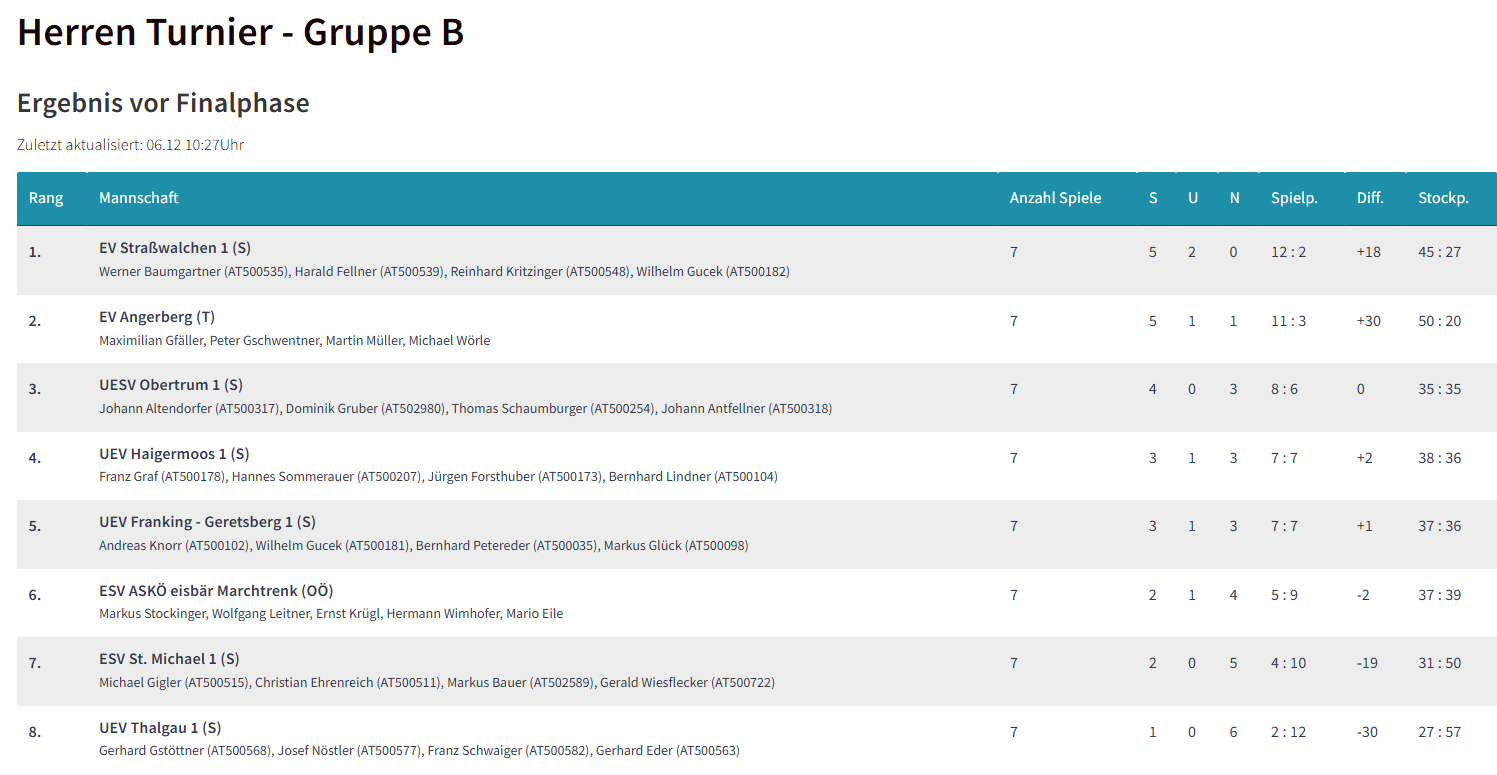Viewport: 1497px width, 775px height.
Task: Click the Spielp. column header
Action: pyautogui.click(x=1294, y=198)
